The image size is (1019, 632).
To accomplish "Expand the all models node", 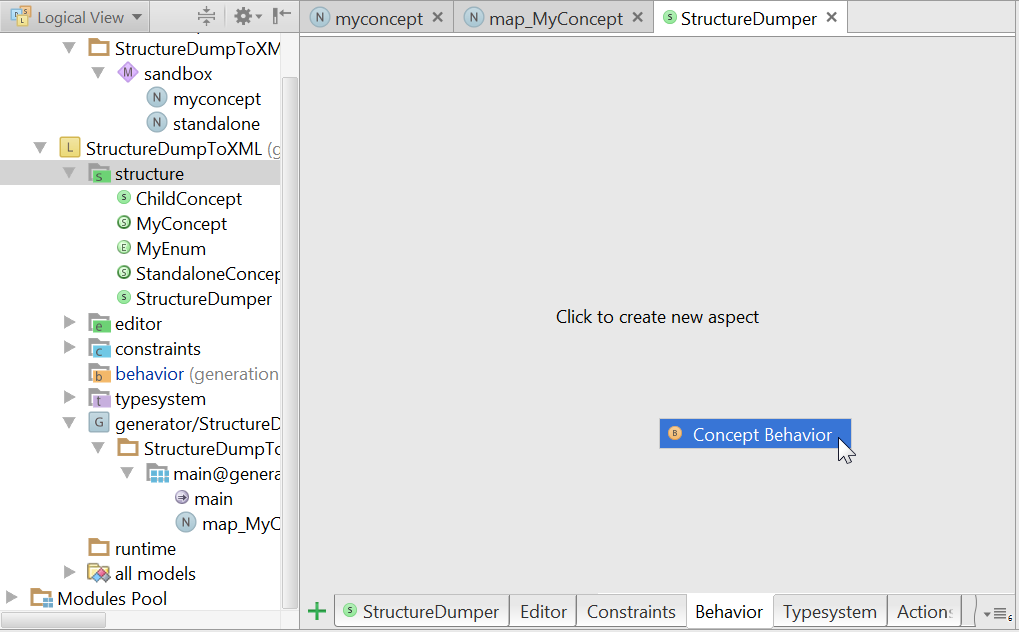I will pyautogui.click(x=69, y=574).
